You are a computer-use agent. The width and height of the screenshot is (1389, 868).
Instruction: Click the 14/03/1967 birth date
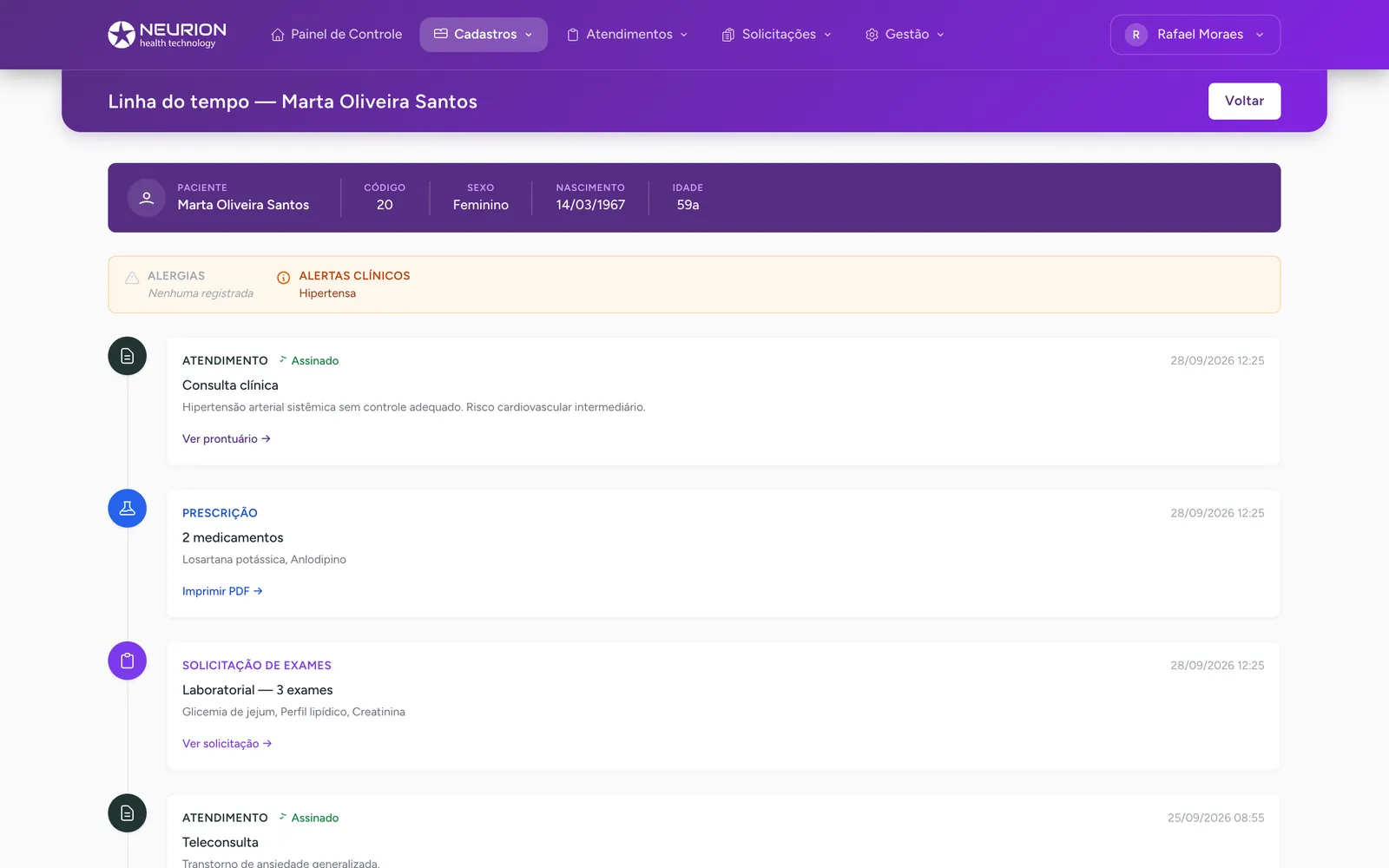pos(590,205)
